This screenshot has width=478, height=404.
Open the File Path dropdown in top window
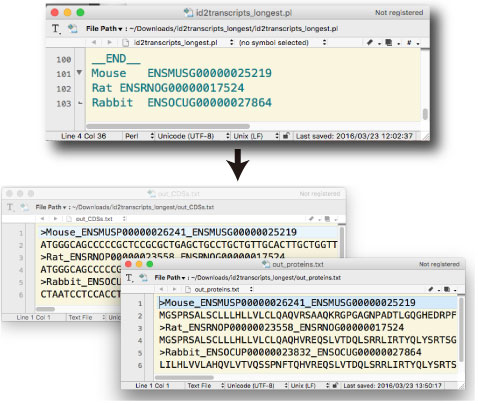tap(104, 29)
